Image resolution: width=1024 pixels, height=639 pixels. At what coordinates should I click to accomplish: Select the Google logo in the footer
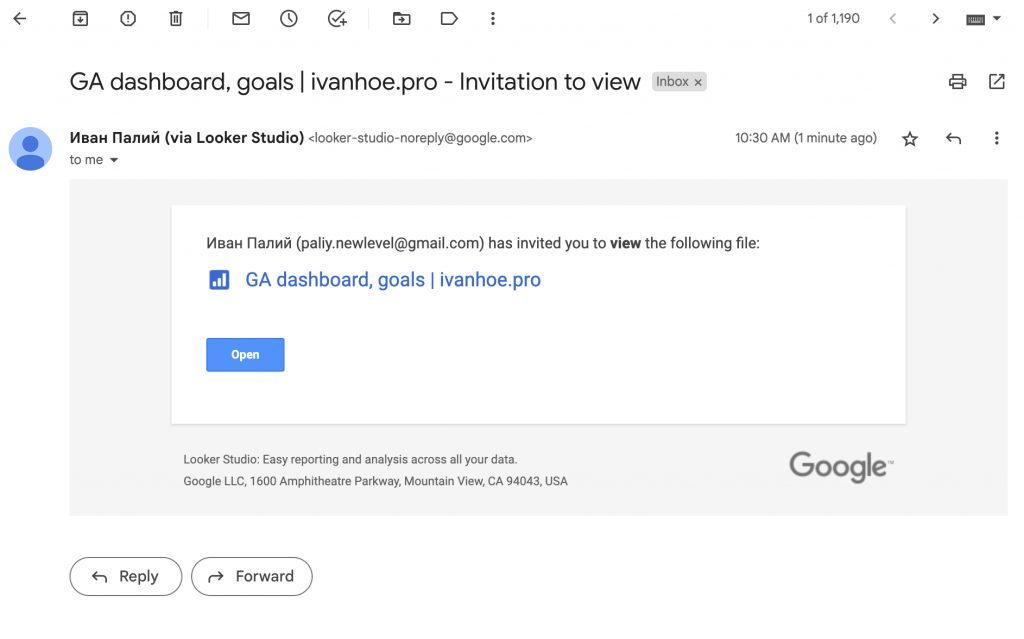click(x=841, y=467)
